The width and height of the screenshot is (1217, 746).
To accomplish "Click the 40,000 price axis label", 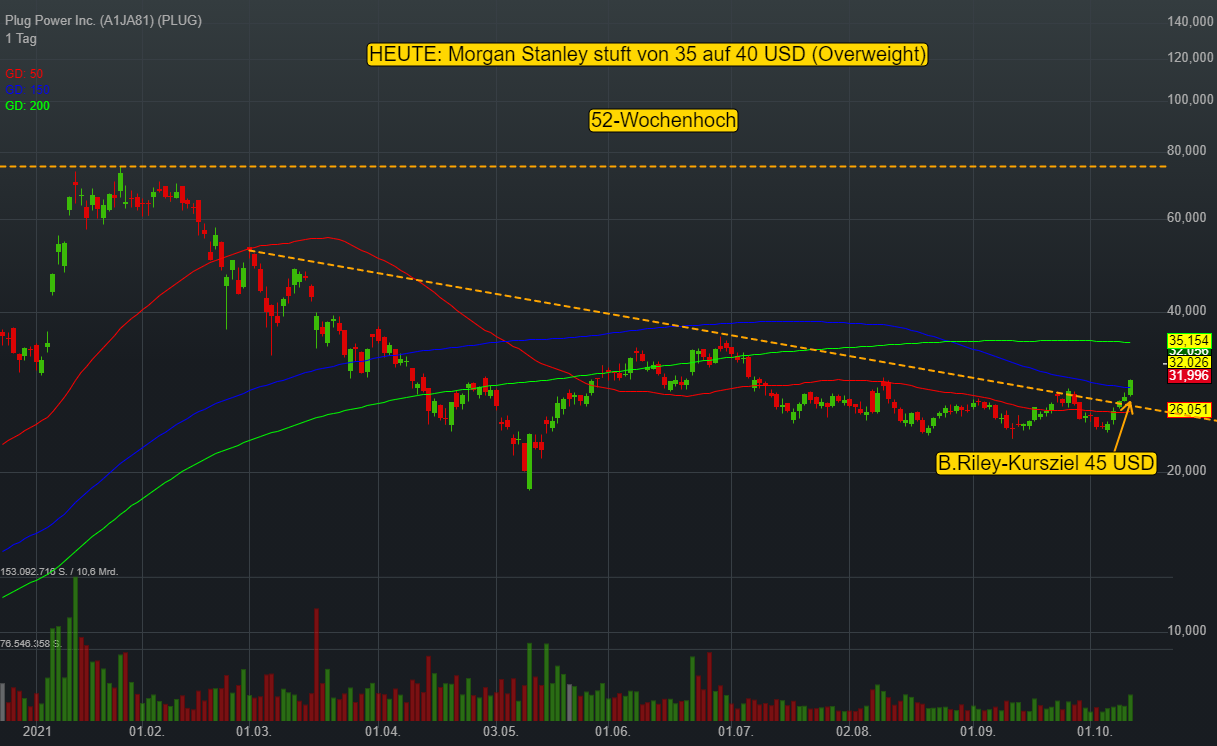I will 1189,312.
